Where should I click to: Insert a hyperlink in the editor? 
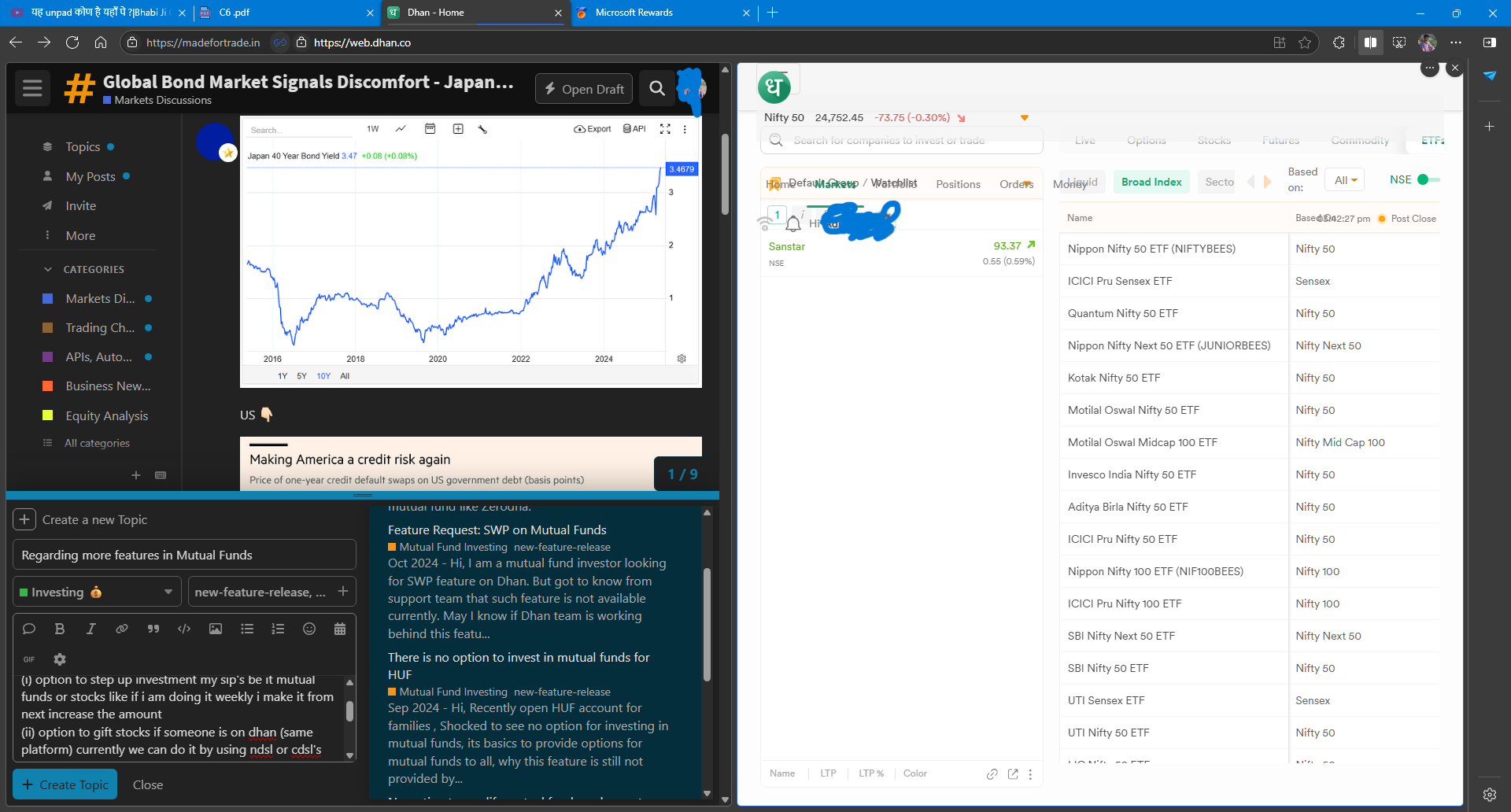(122, 629)
